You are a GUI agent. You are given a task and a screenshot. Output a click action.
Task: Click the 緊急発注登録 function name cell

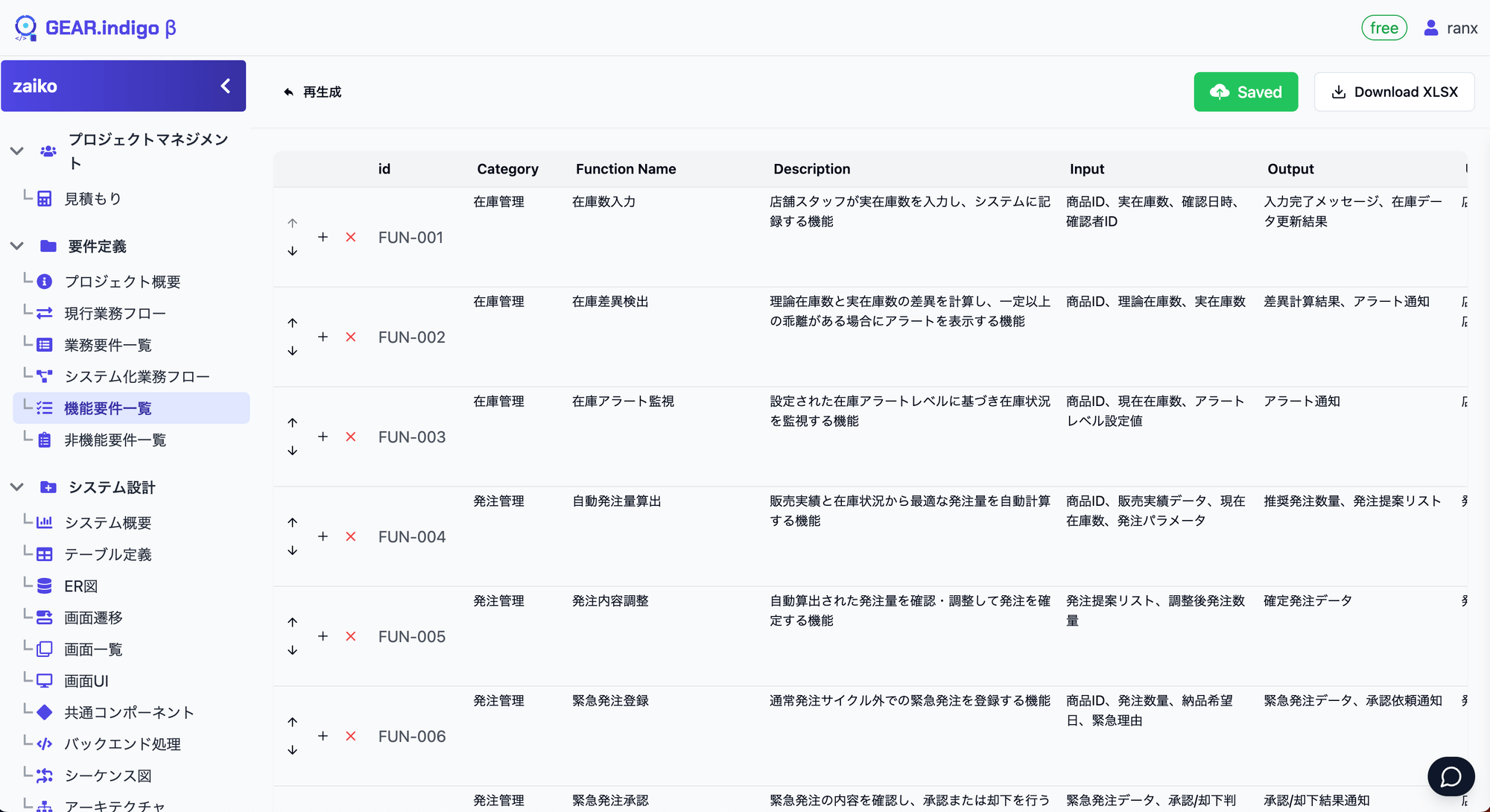[x=610, y=701]
